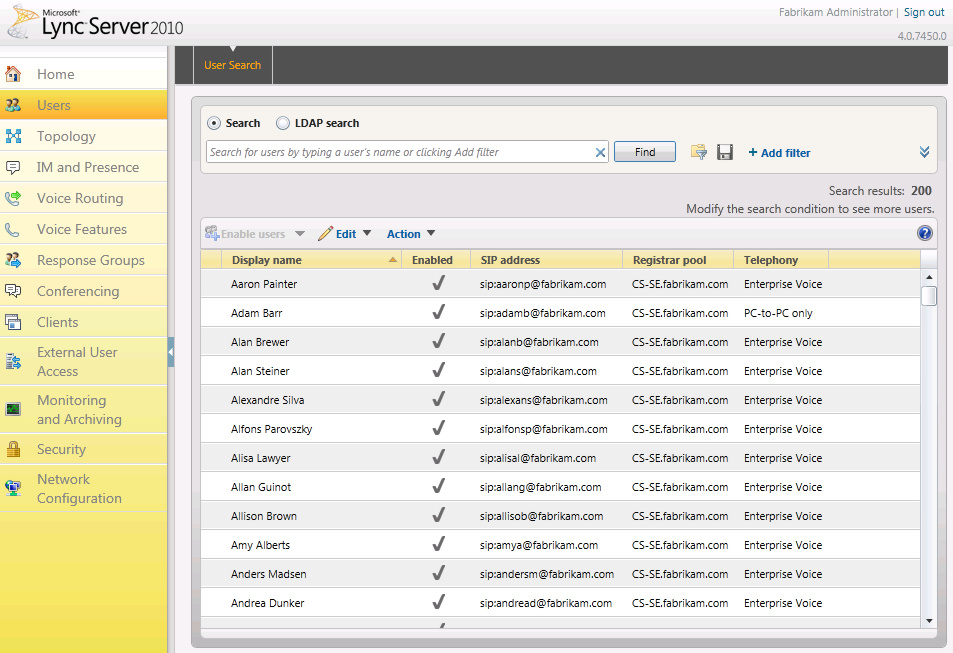Image resolution: width=953 pixels, height=653 pixels.
Task: Sort by Enabled column header
Action: (x=436, y=260)
